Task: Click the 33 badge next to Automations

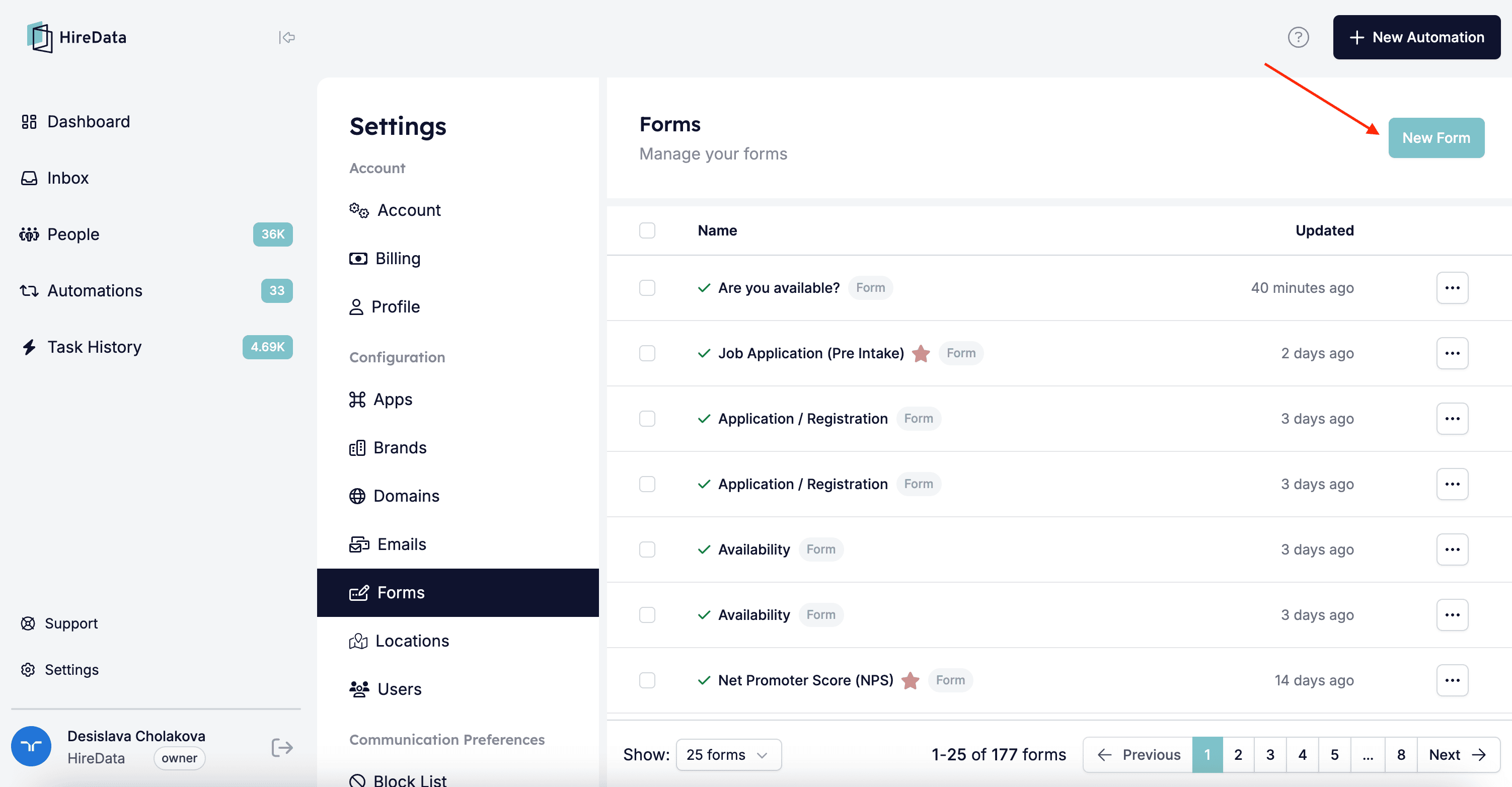Action: click(x=277, y=290)
